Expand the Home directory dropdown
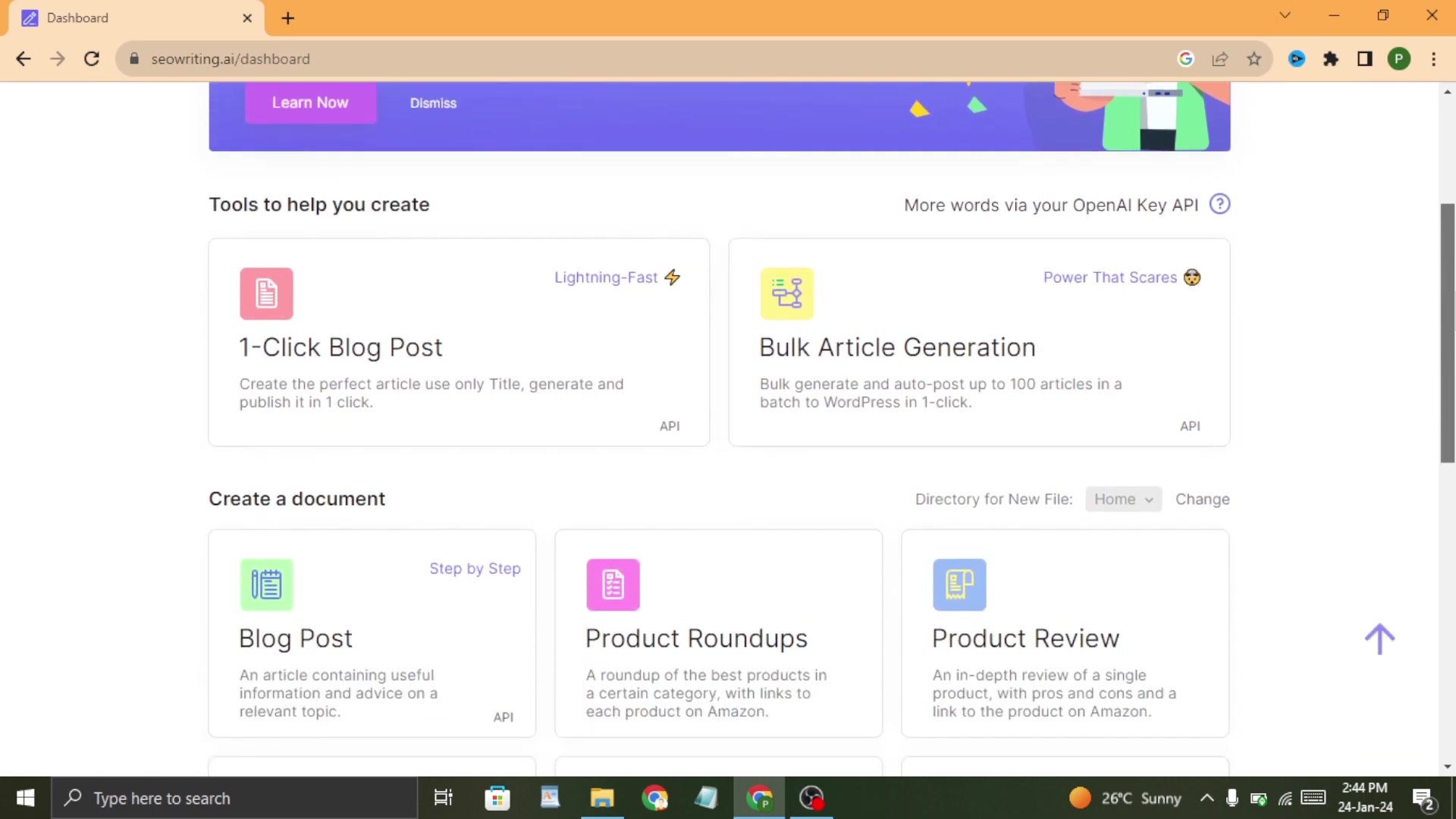1456x819 pixels. click(x=1123, y=499)
